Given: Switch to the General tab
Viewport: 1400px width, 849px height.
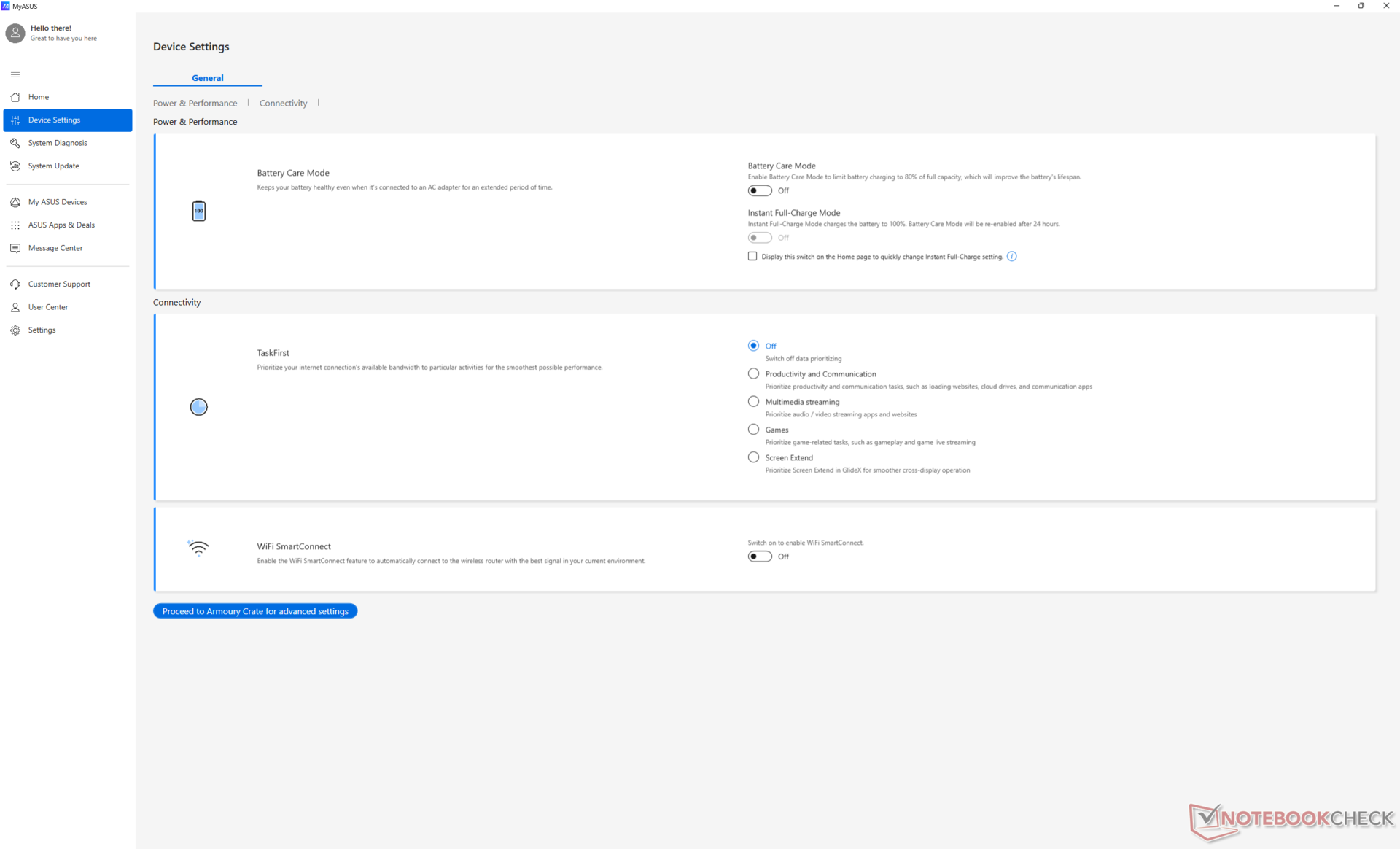Looking at the screenshot, I should coord(207,78).
